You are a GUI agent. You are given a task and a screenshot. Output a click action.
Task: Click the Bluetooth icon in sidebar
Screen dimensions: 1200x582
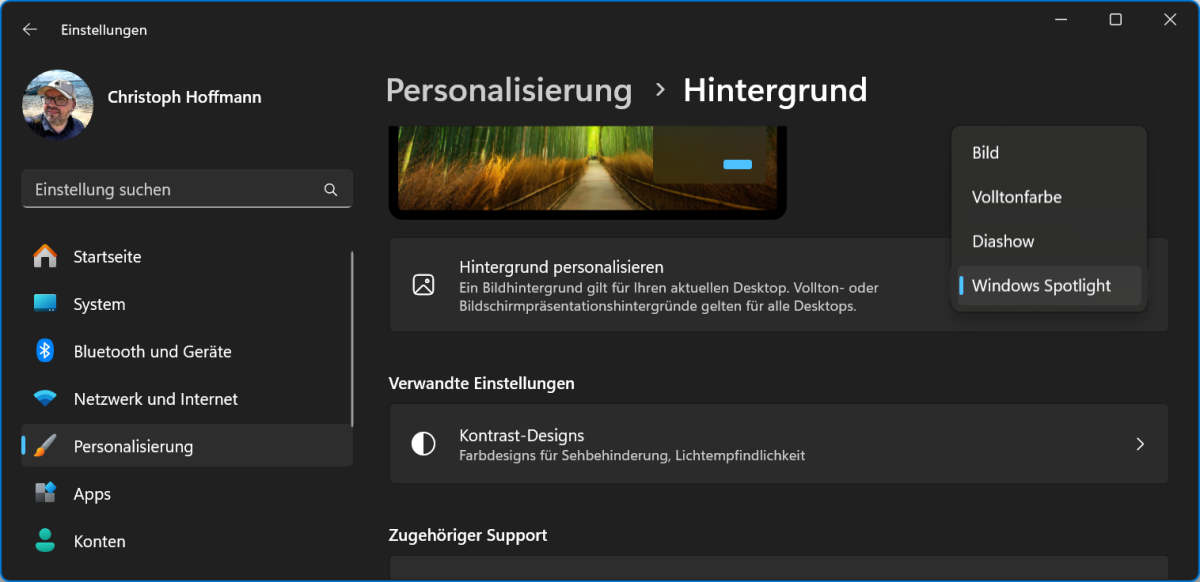click(45, 351)
